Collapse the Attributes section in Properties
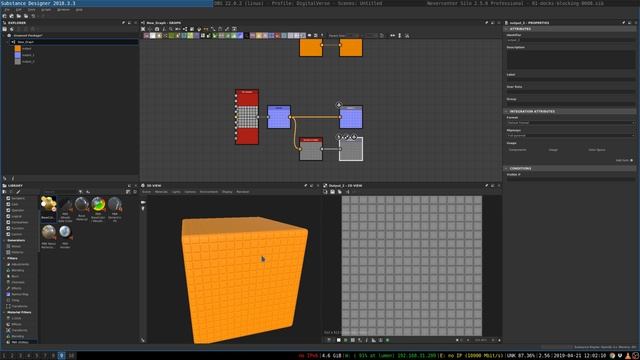640x360 pixels. point(506,29)
